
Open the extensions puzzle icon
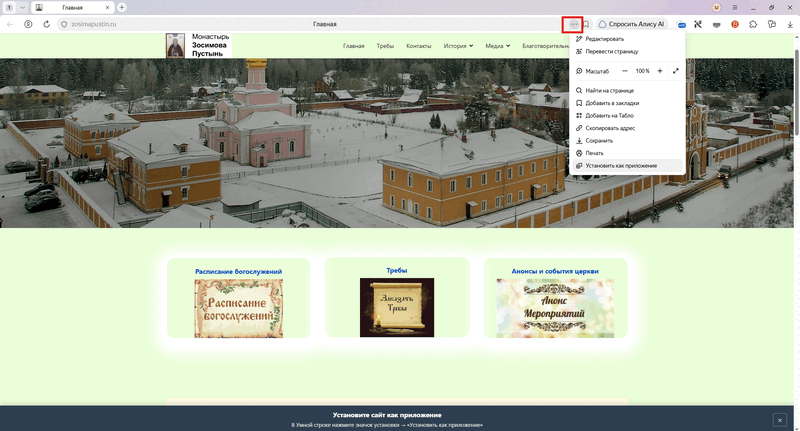(x=753, y=24)
